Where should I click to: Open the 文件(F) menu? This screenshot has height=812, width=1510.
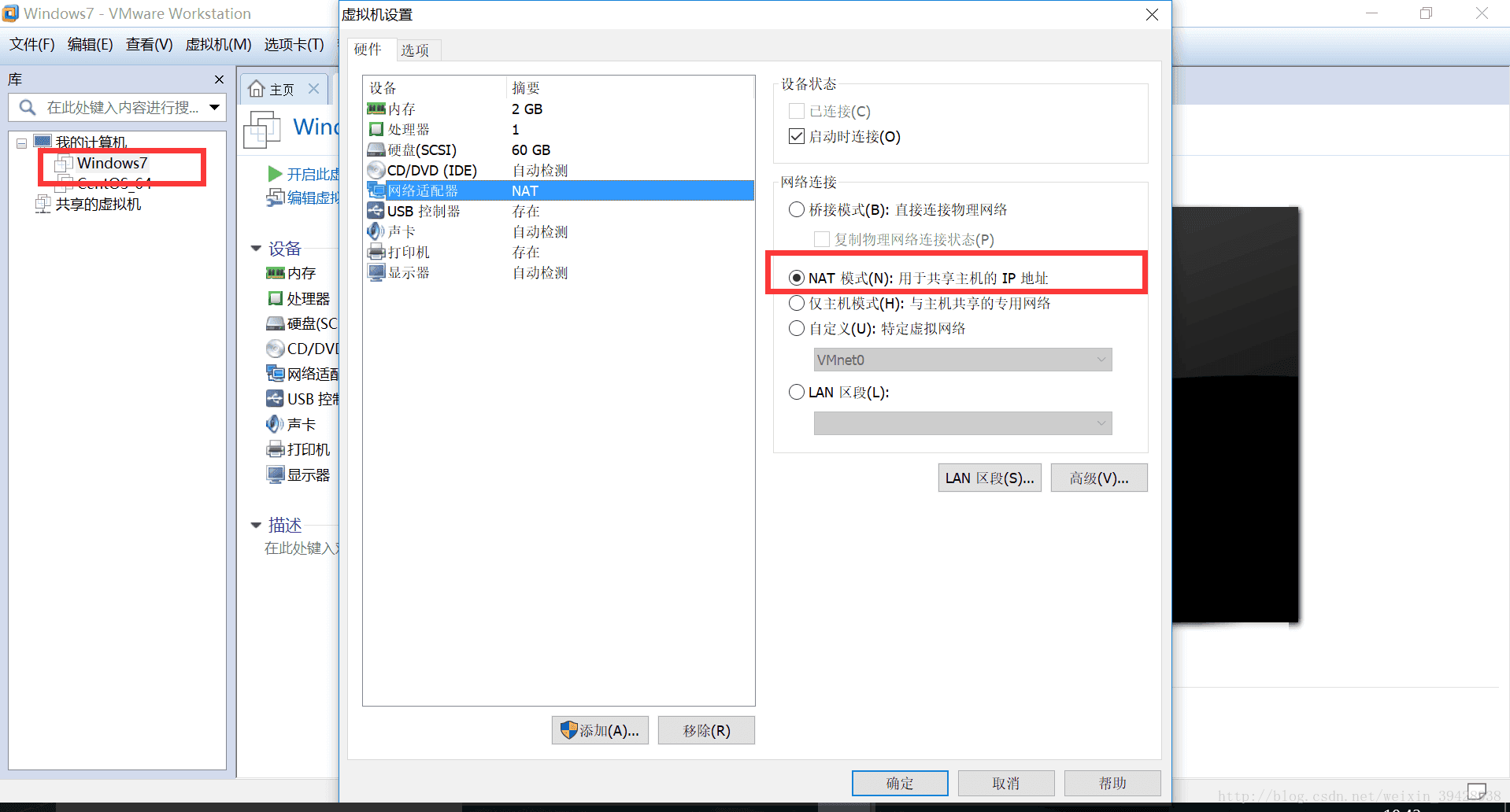[32, 44]
